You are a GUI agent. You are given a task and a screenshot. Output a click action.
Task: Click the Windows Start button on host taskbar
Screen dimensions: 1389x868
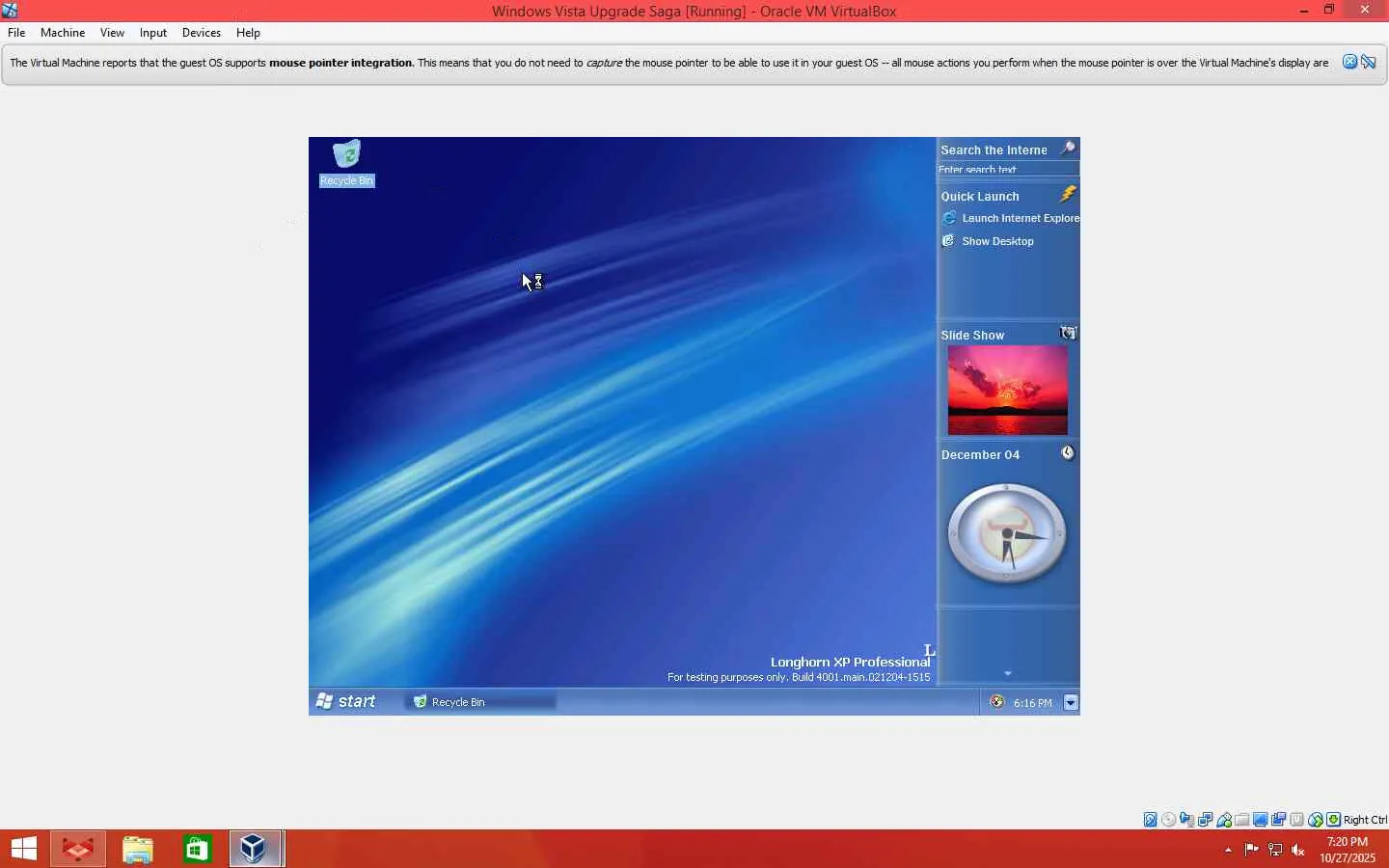point(24,849)
